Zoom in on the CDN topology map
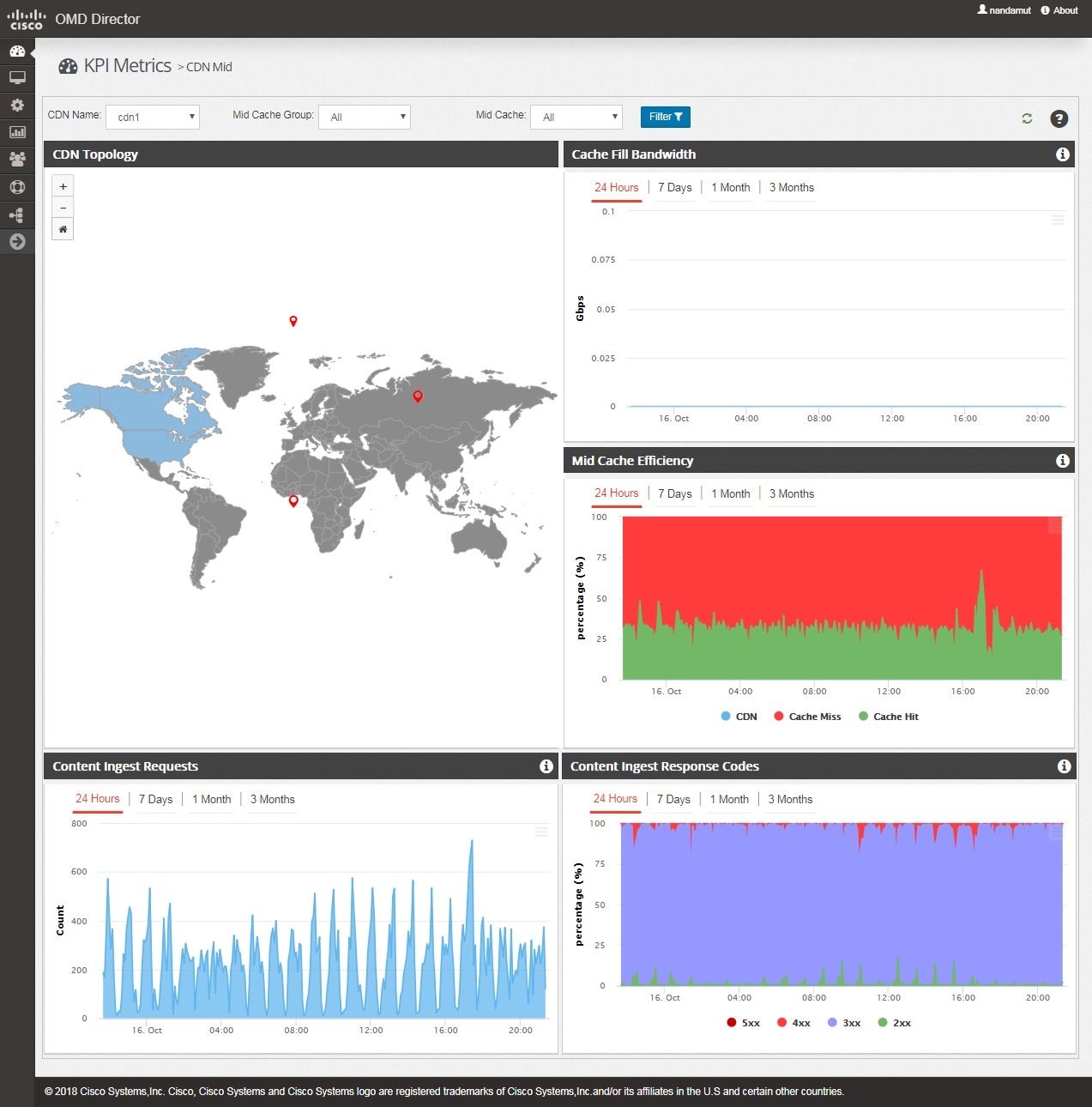Viewport: 1092px width, 1107px height. [x=63, y=186]
